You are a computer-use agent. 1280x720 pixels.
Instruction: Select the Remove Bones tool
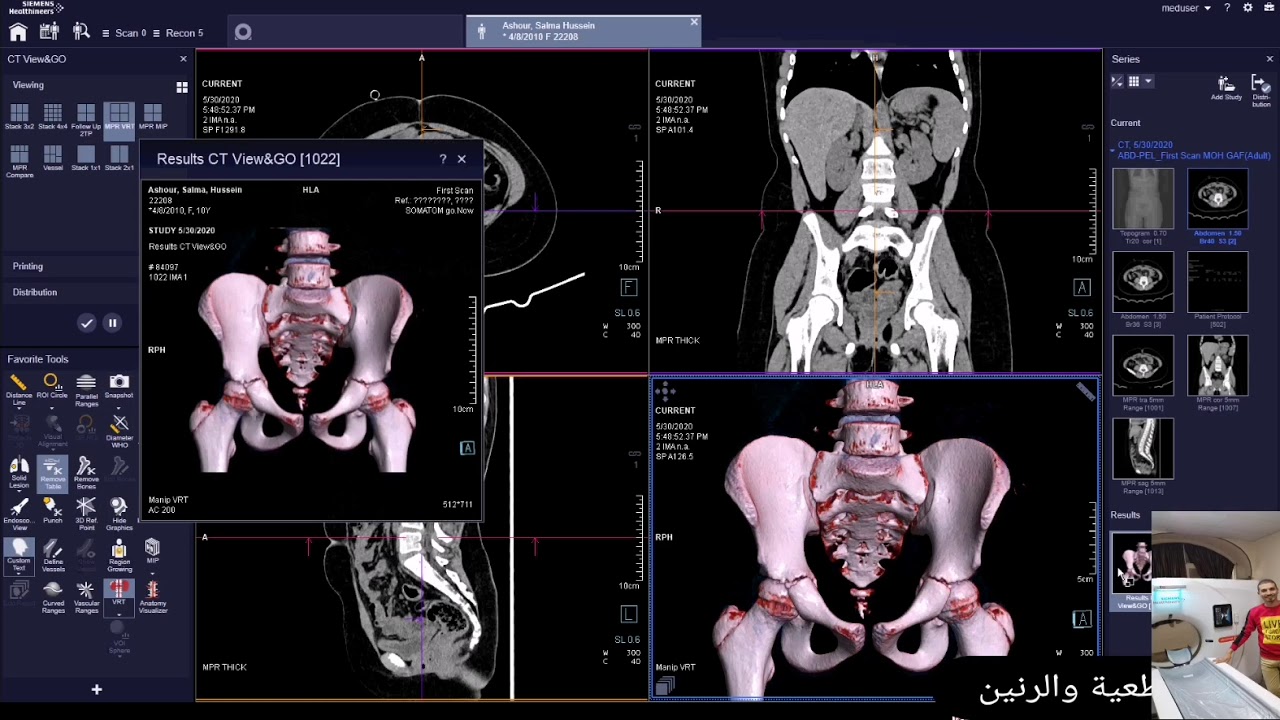click(x=86, y=473)
